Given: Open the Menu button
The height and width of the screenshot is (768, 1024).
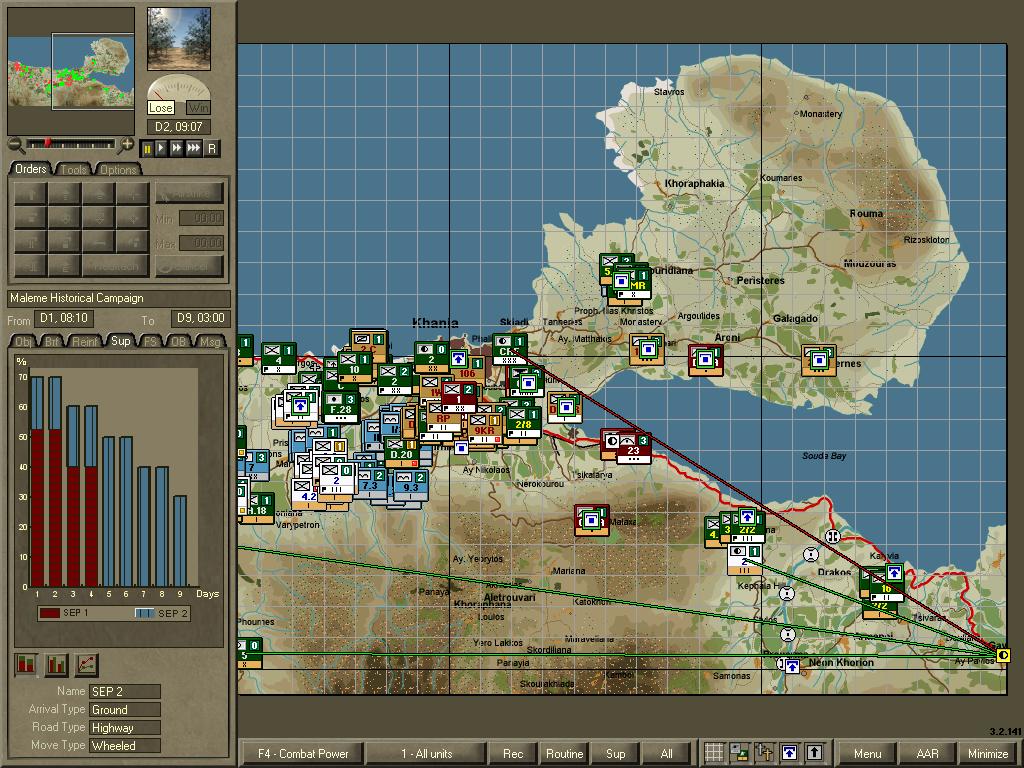Looking at the screenshot, I should coord(867,754).
